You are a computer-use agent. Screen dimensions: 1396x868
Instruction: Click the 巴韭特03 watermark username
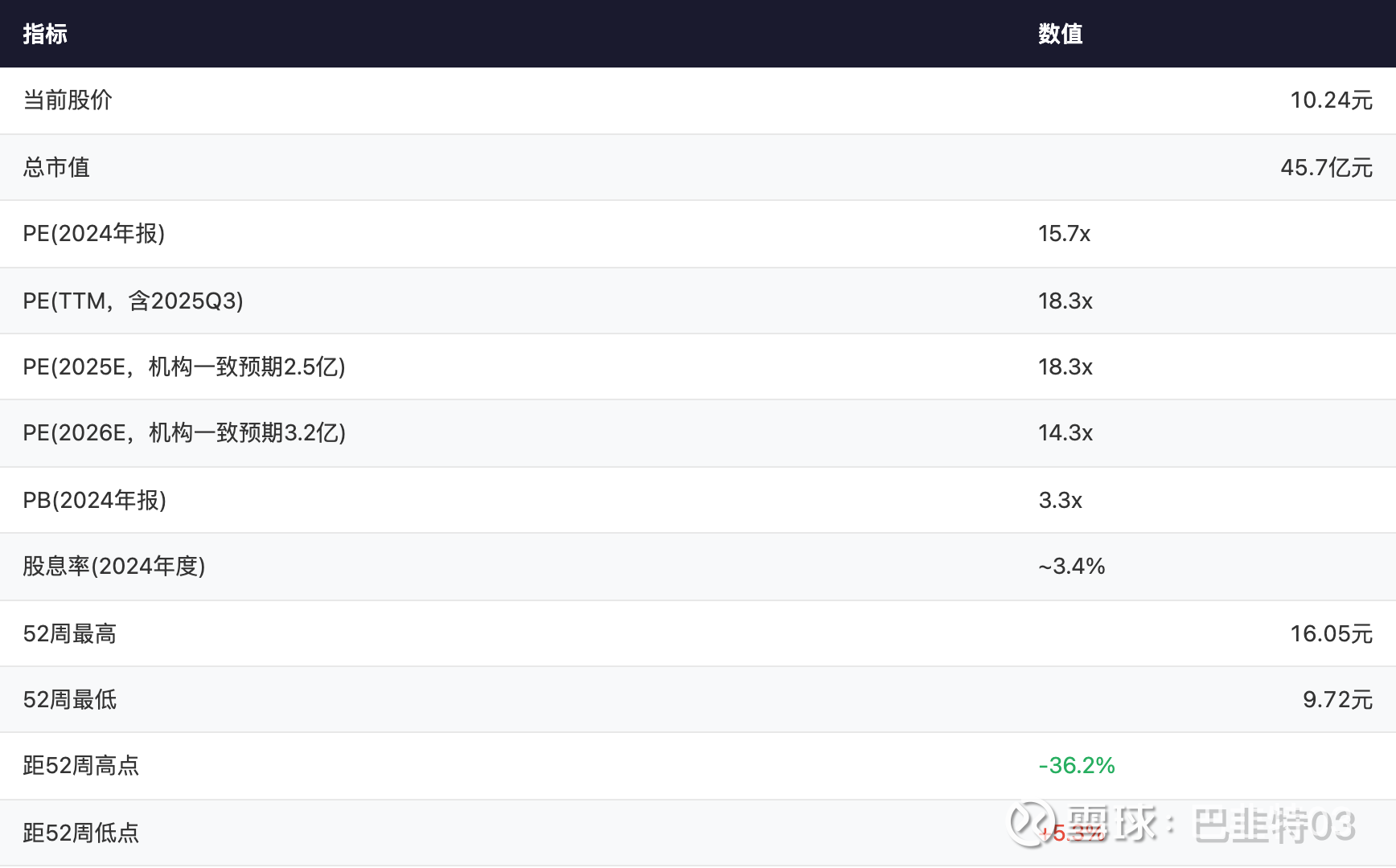[1275, 825]
